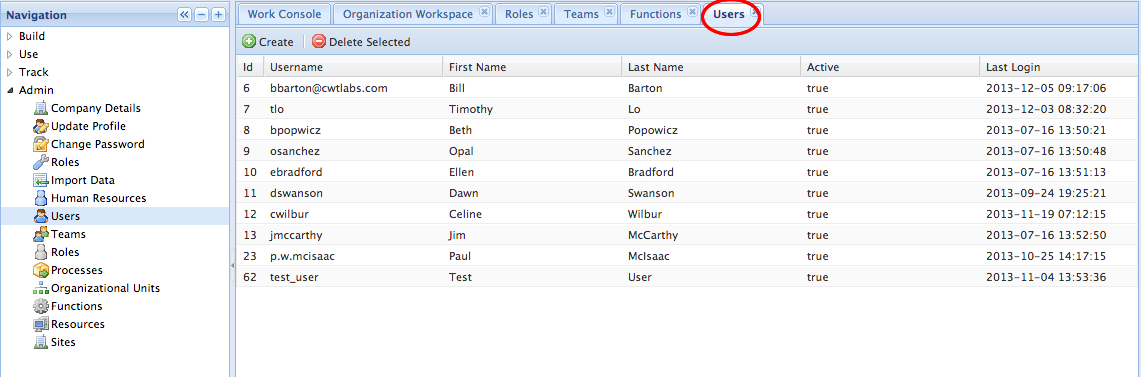Click the Human Resources icon

point(41,198)
